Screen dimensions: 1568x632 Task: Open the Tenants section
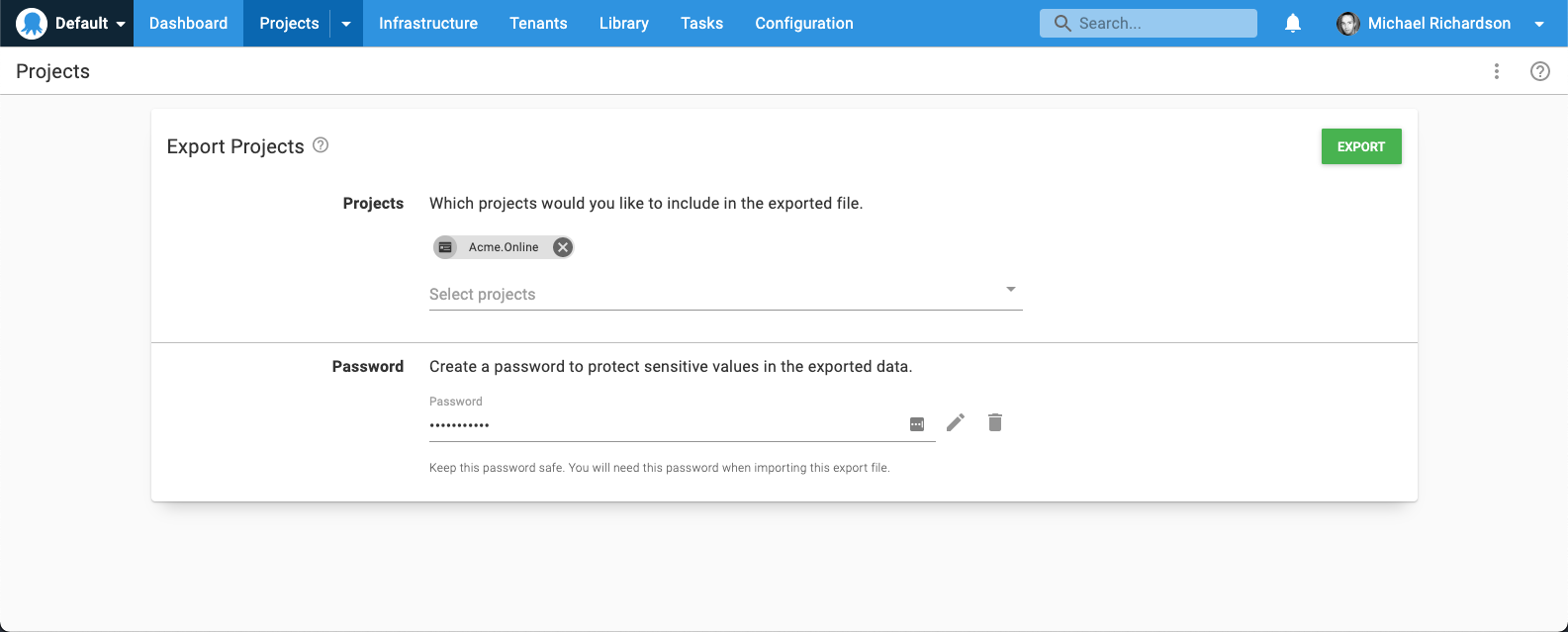(538, 23)
